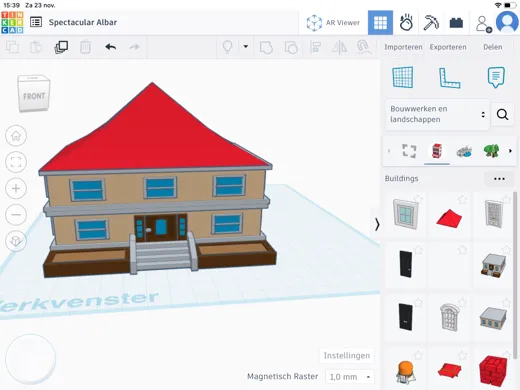This screenshot has height=390, width=520.
Task: Select the Ruler tool
Action: [449, 78]
